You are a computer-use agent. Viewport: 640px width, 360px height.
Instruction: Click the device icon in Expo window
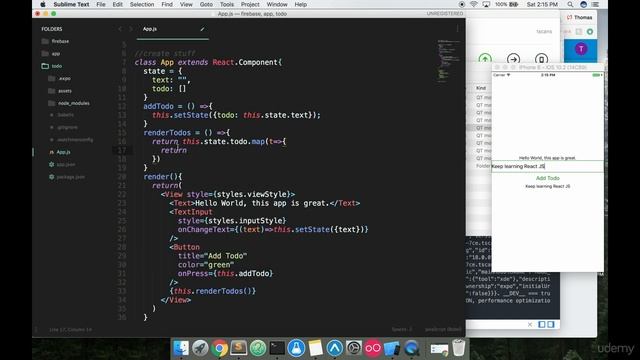541,59
